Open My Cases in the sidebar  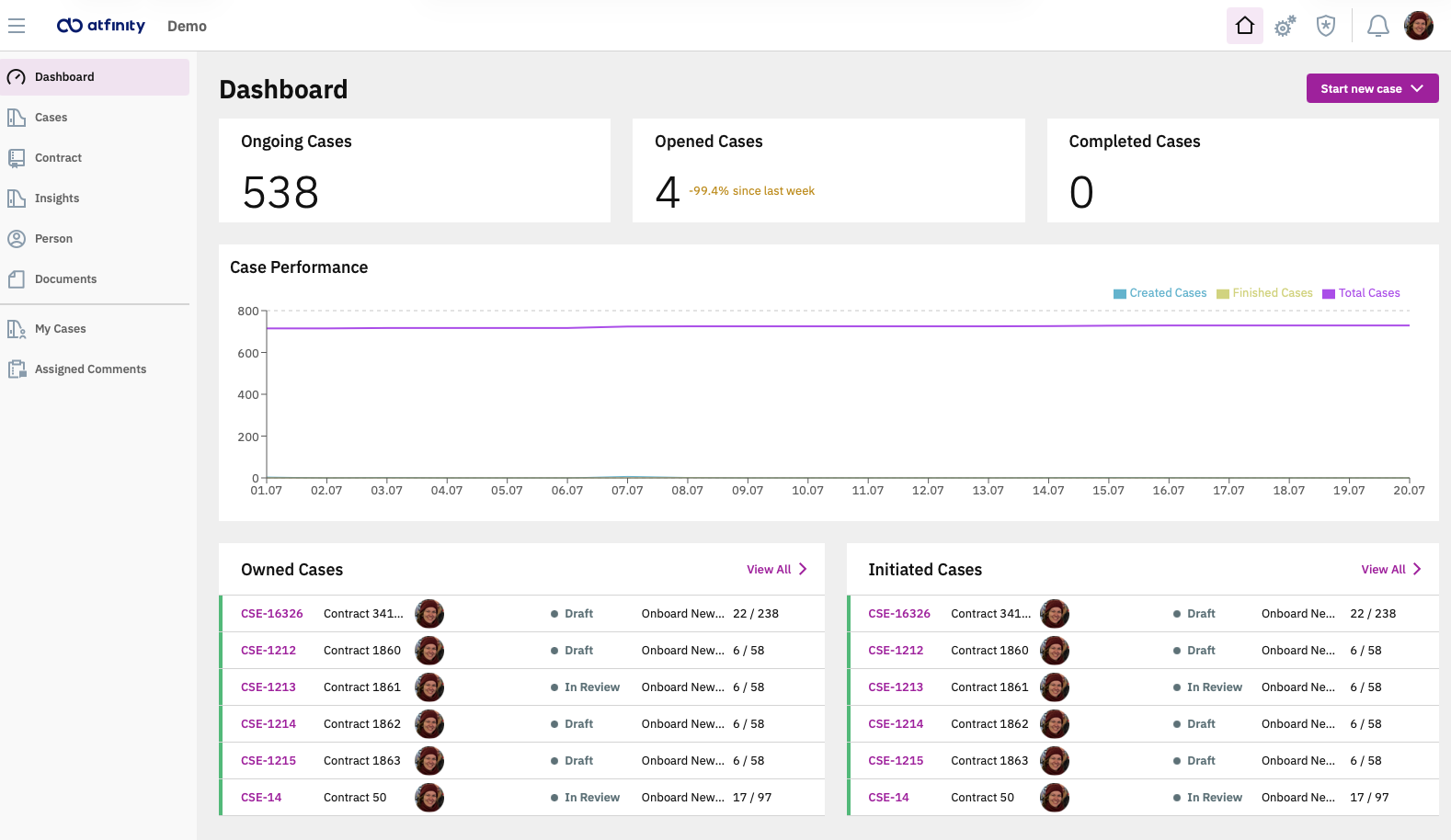pyautogui.click(x=95, y=329)
